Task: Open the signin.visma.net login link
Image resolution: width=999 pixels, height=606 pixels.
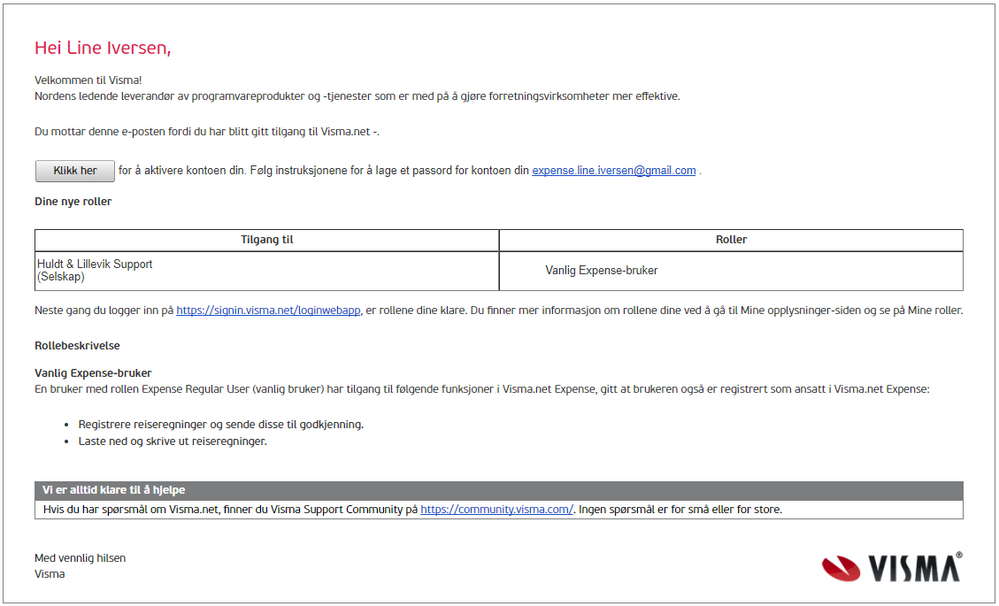Action: [268, 311]
